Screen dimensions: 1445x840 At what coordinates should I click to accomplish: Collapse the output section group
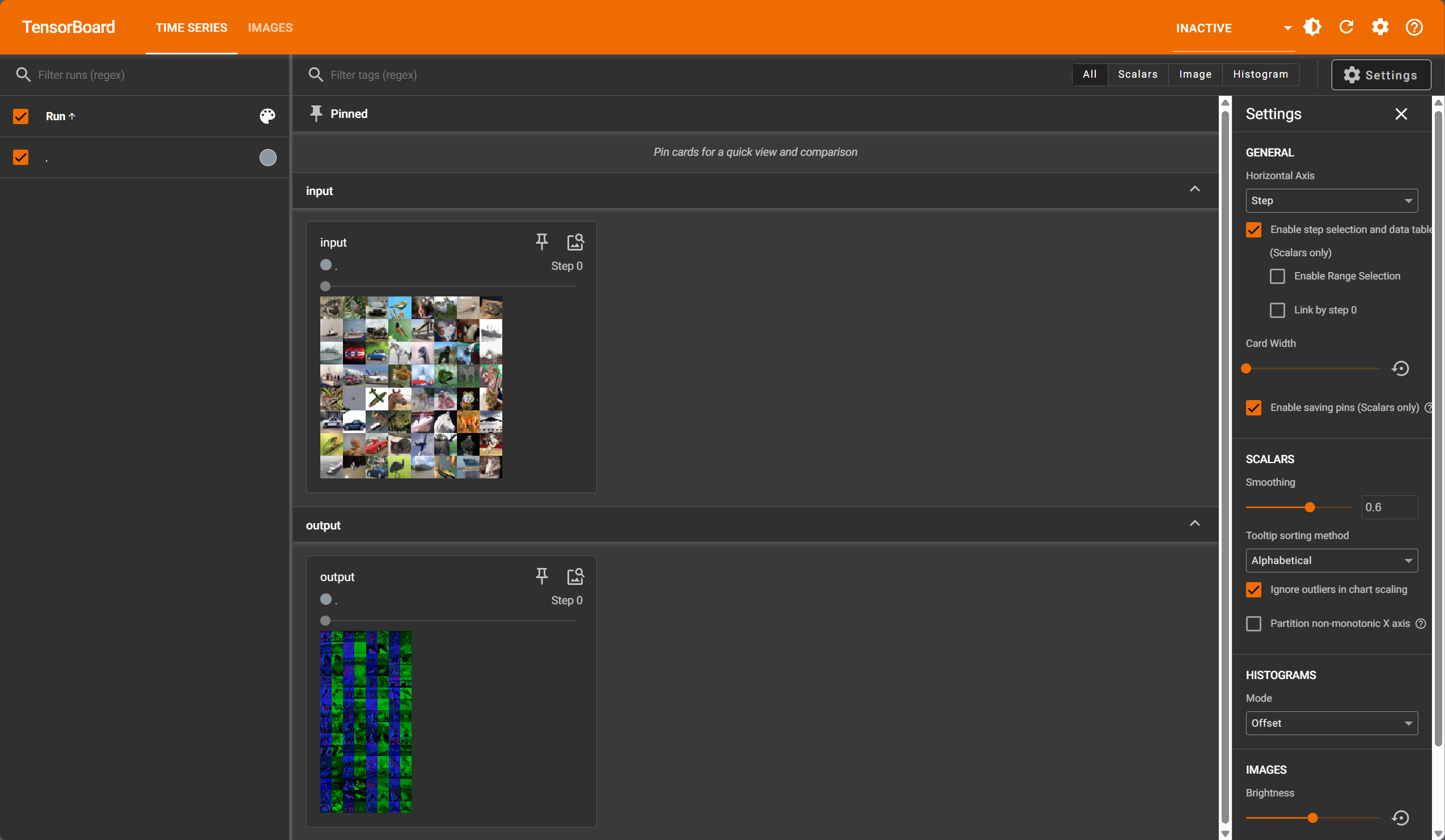click(1194, 524)
